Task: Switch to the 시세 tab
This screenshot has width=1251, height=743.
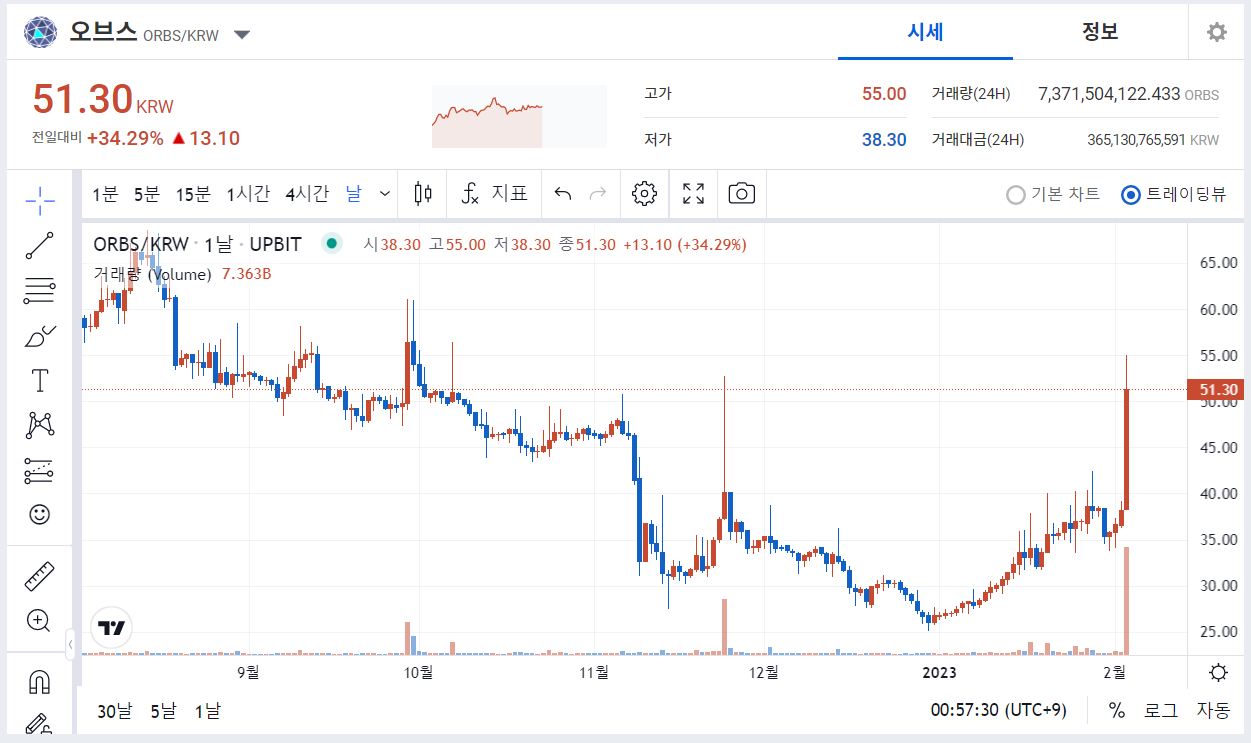Action: coord(925,31)
